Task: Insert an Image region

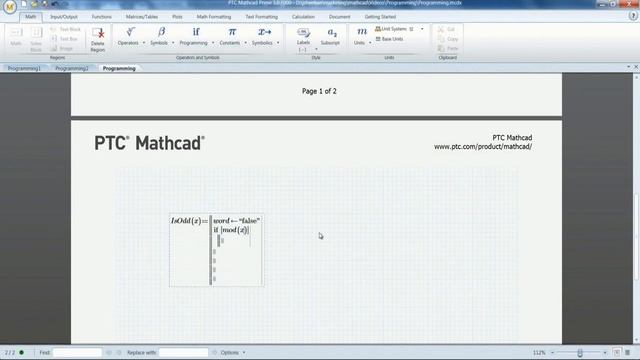Action: (62, 49)
